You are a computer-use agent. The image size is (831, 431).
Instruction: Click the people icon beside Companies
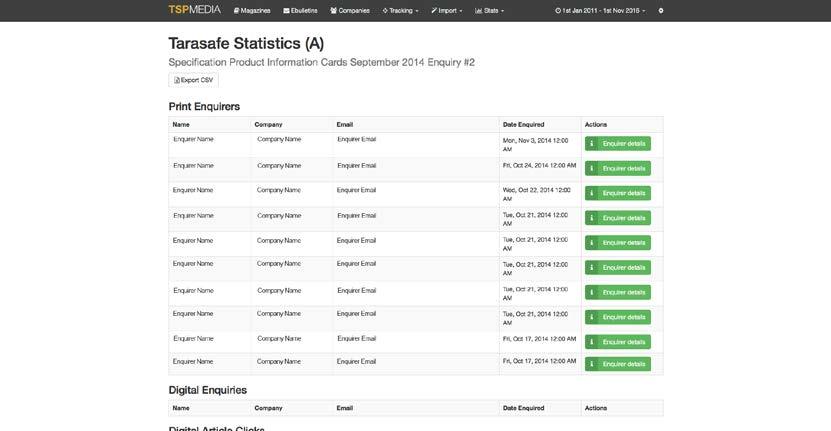click(333, 11)
